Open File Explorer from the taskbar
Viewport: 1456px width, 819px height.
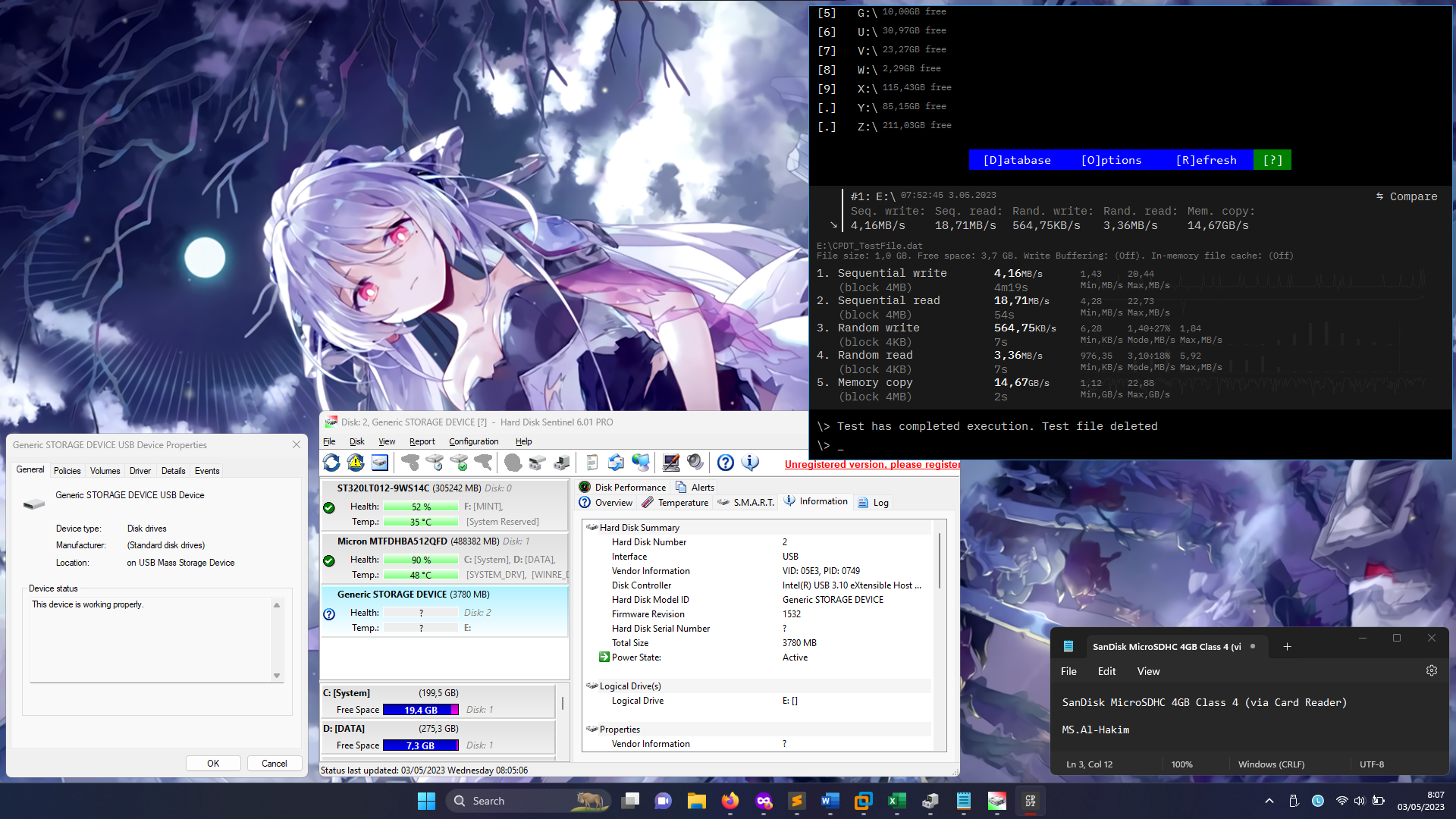pos(697,801)
